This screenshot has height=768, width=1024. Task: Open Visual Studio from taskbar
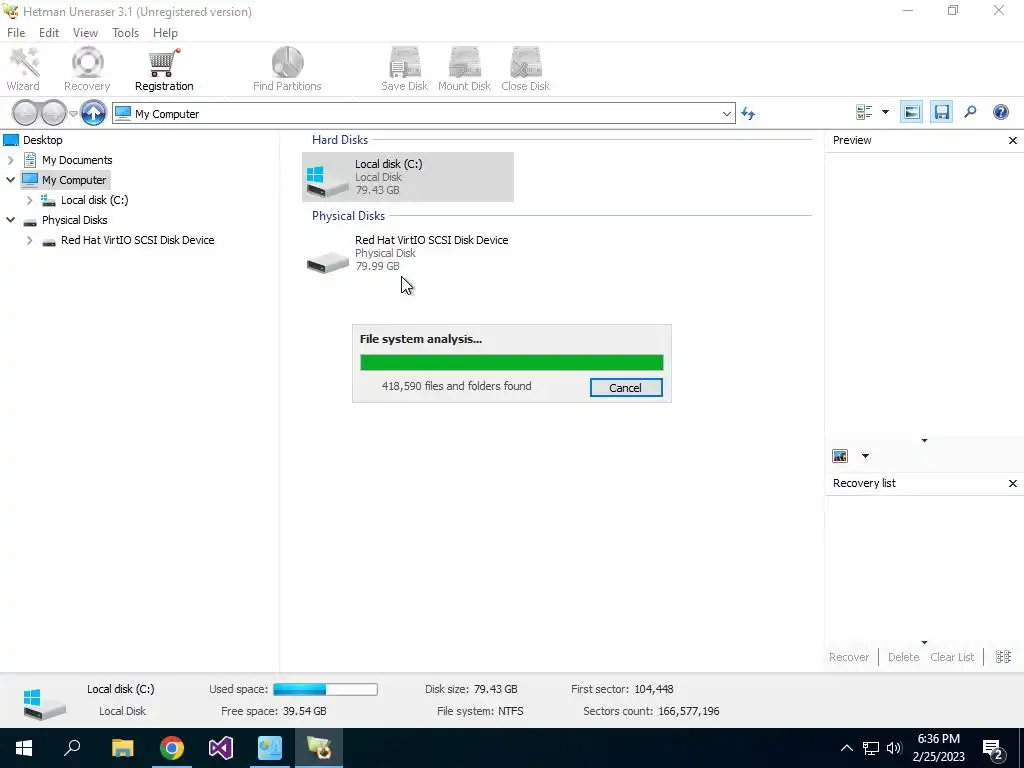(x=221, y=748)
